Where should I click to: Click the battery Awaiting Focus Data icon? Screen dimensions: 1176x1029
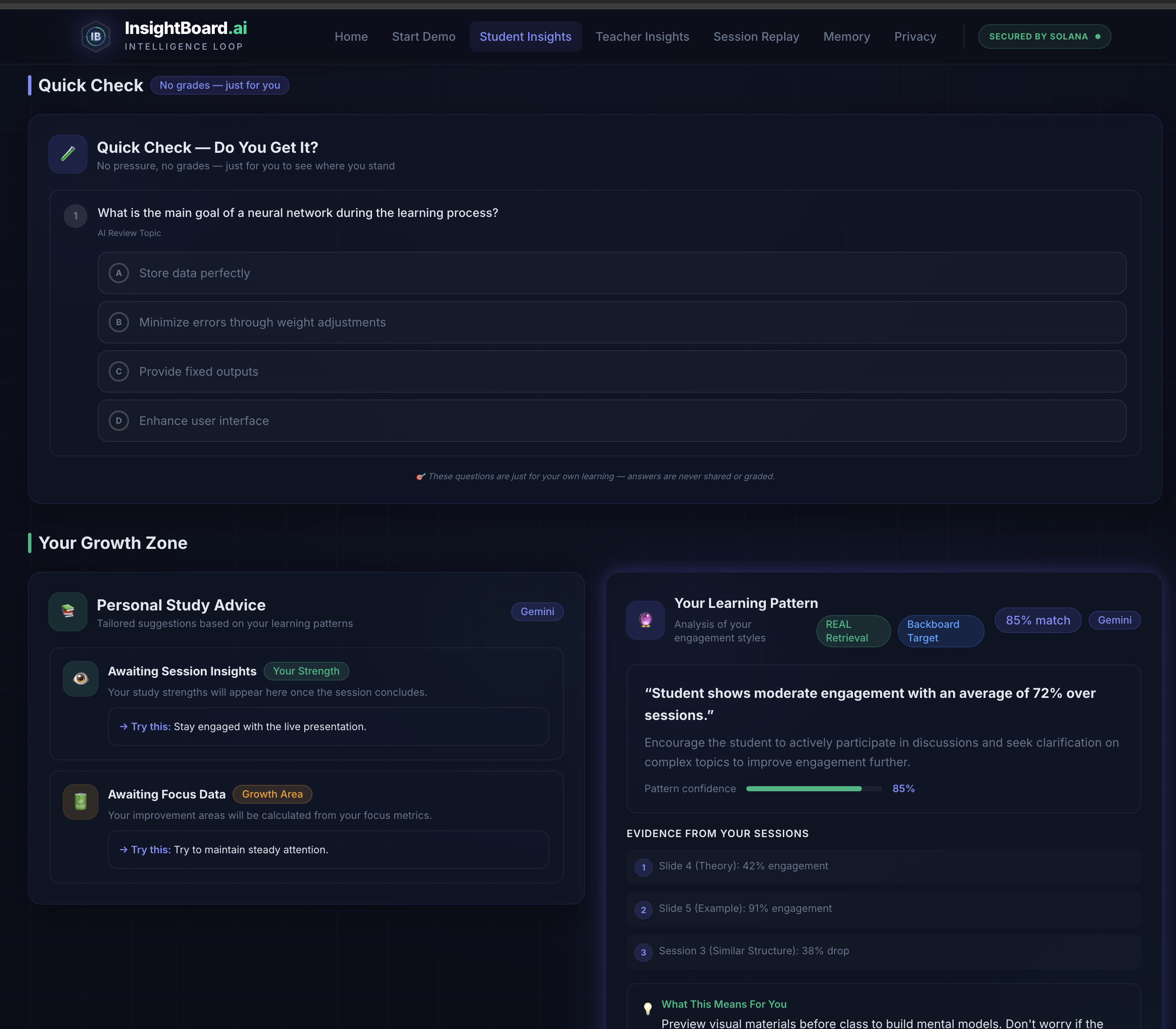coord(80,801)
